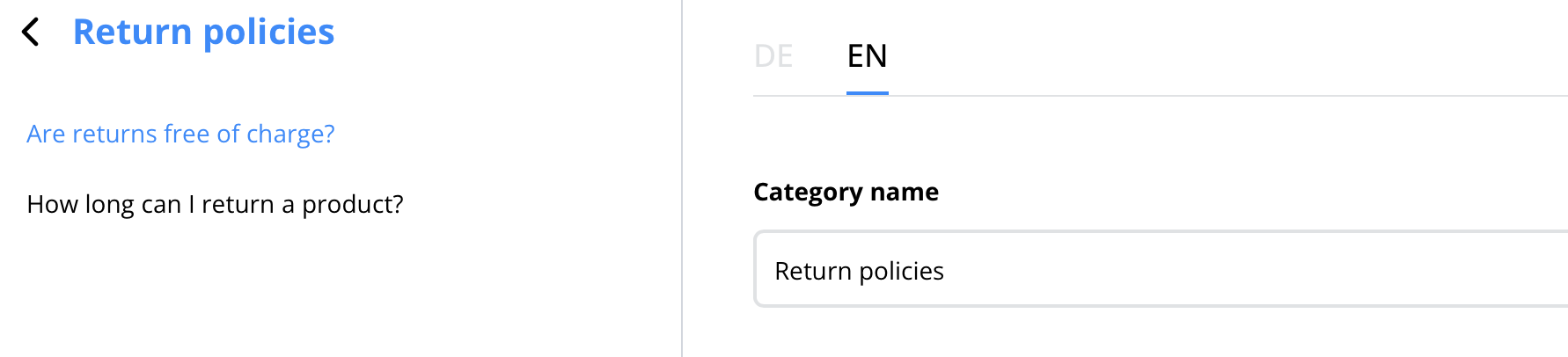Return to the previous category list

point(31,33)
